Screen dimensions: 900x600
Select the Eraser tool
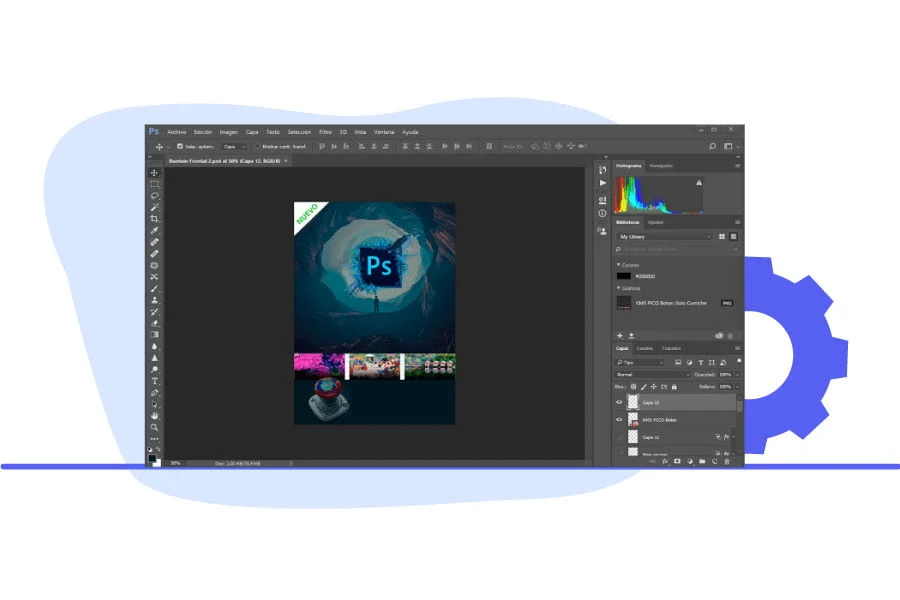tap(154, 323)
